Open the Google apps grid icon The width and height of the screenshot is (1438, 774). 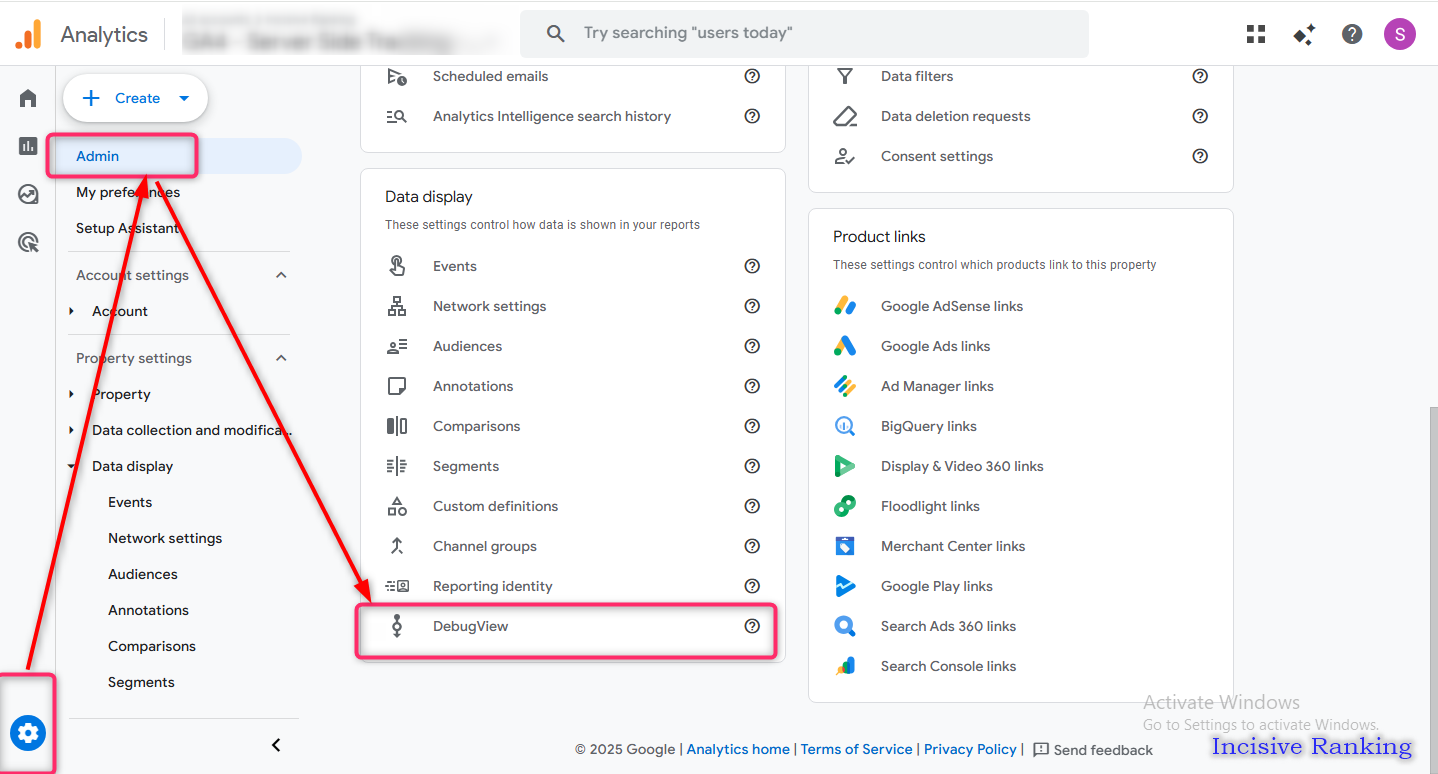[1256, 34]
